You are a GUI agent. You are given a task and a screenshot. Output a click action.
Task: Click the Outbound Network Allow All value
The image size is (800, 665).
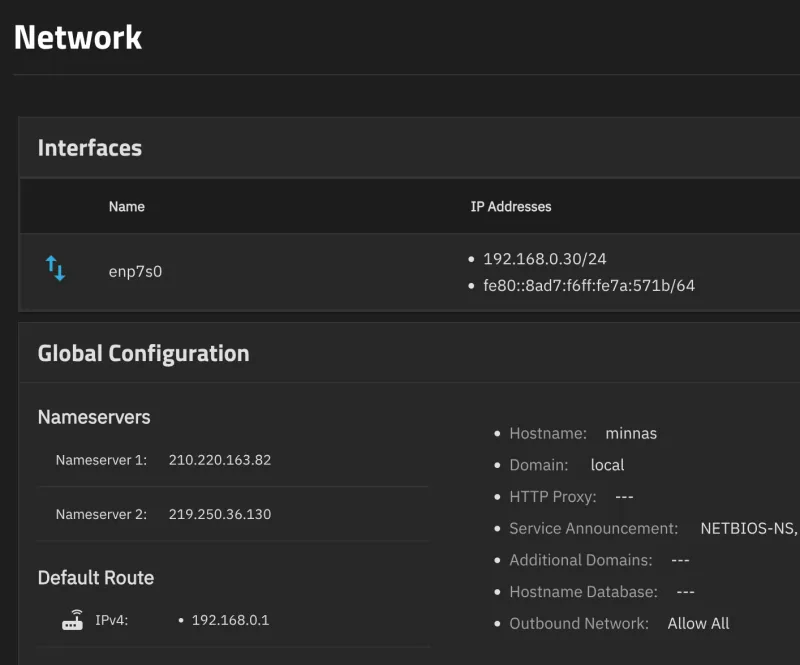point(698,623)
